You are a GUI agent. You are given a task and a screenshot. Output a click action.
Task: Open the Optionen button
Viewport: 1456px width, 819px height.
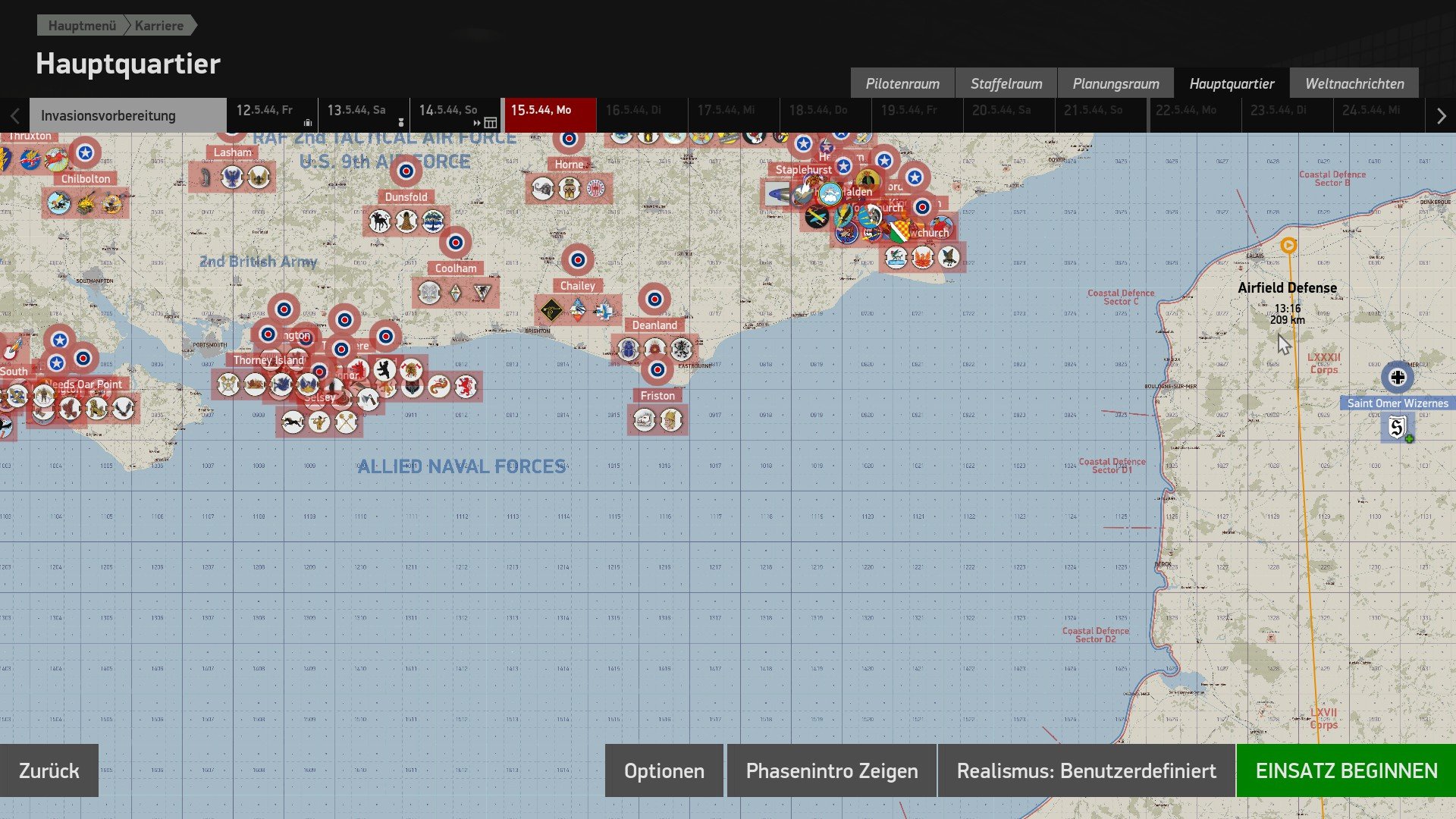(664, 770)
